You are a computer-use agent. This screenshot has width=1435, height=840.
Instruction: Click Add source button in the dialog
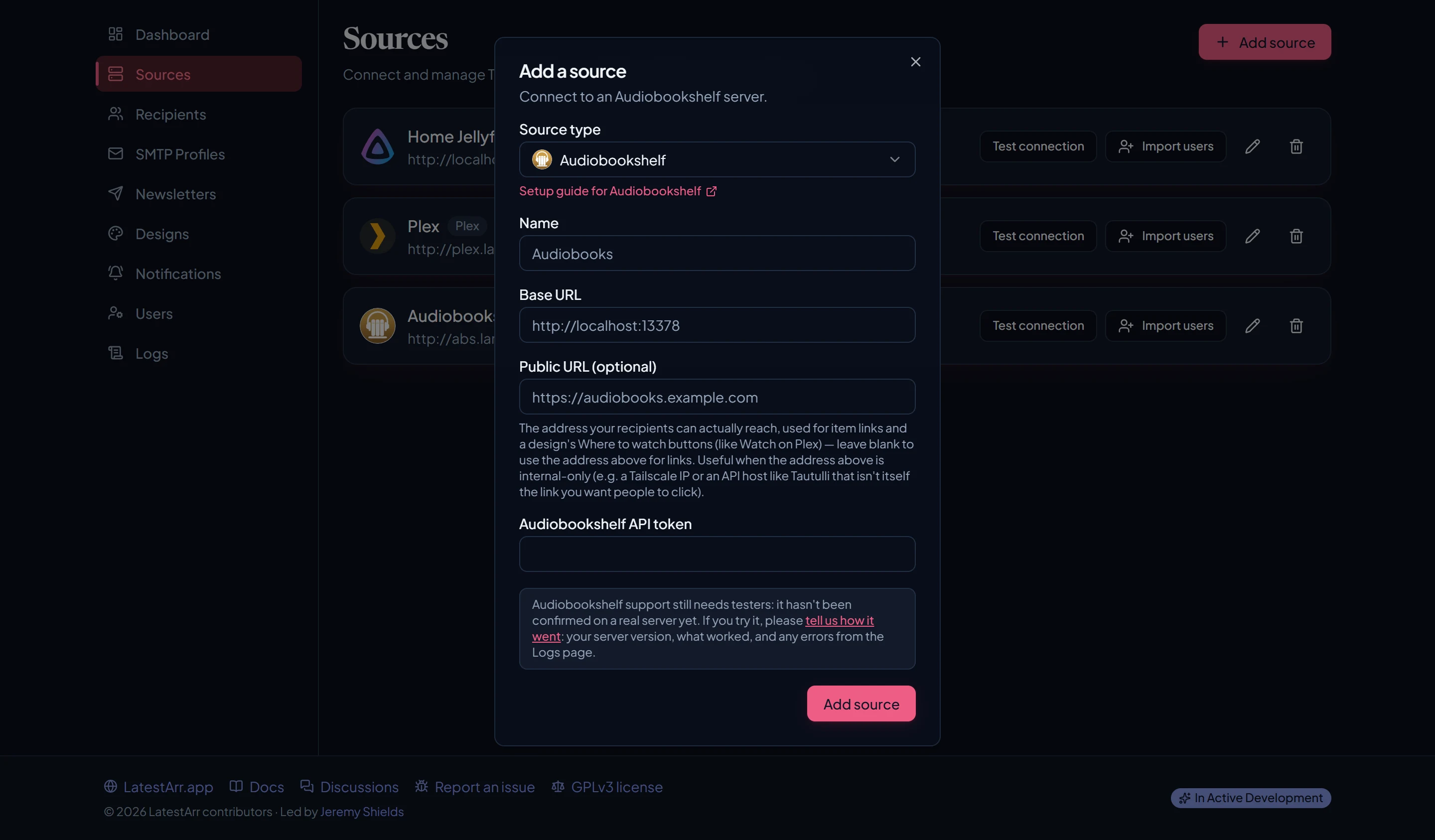[861, 704]
